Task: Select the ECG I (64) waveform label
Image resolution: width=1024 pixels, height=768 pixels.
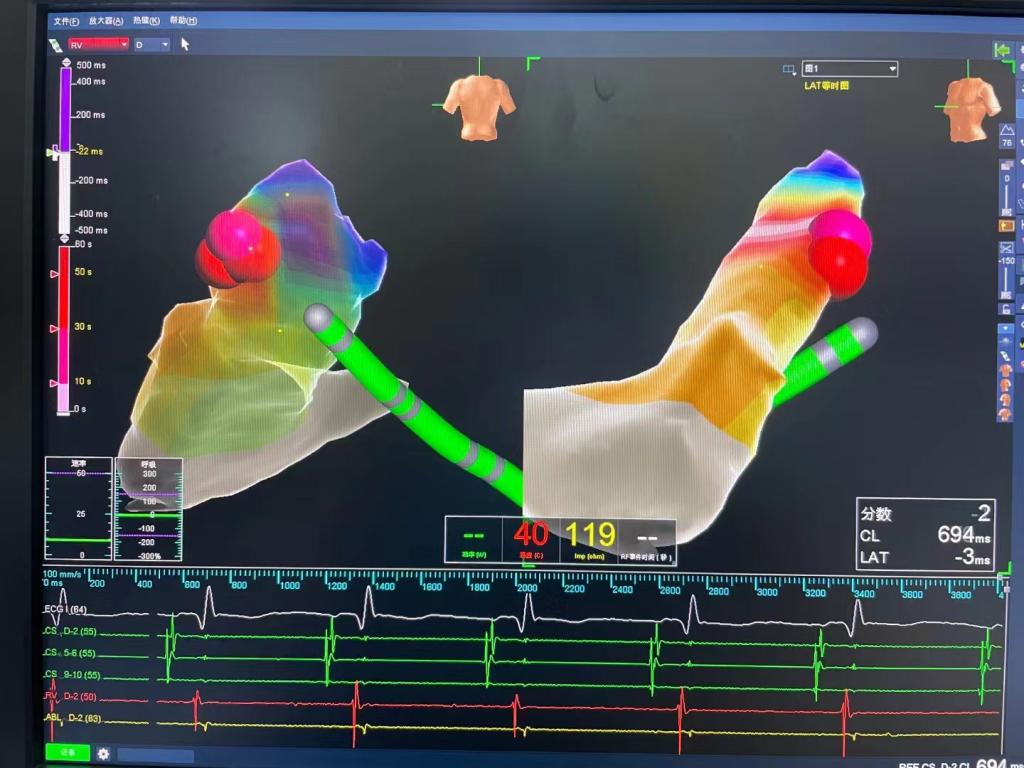Action: tap(65, 609)
